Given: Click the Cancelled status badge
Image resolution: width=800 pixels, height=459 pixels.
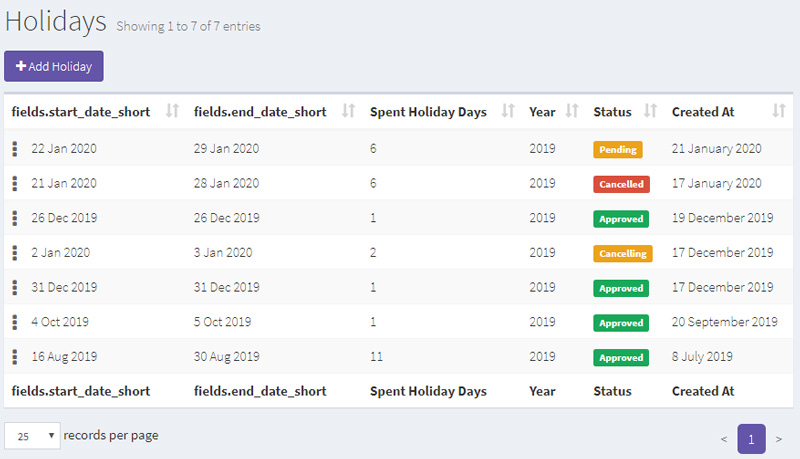Looking at the screenshot, I should pyautogui.click(x=621, y=184).
